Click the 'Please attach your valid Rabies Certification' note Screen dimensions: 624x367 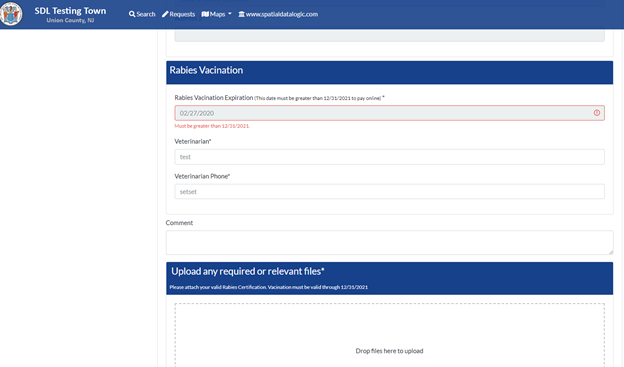tap(269, 287)
